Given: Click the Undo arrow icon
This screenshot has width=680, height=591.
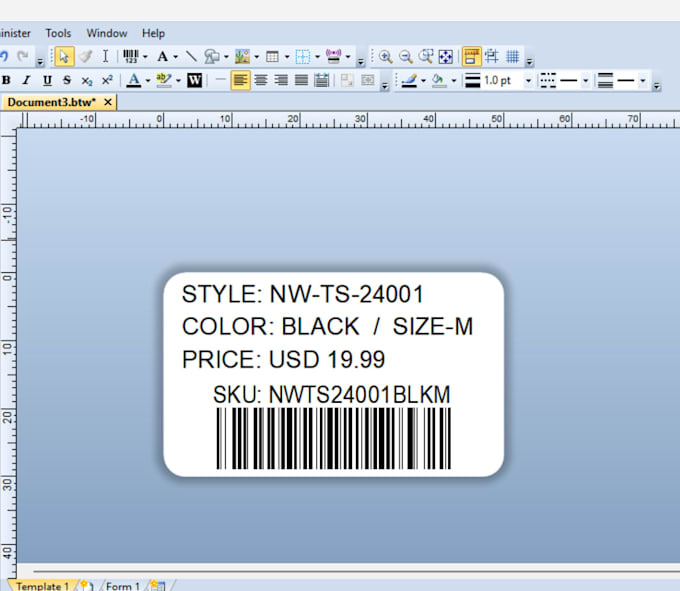Looking at the screenshot, I should coord(4,56).
